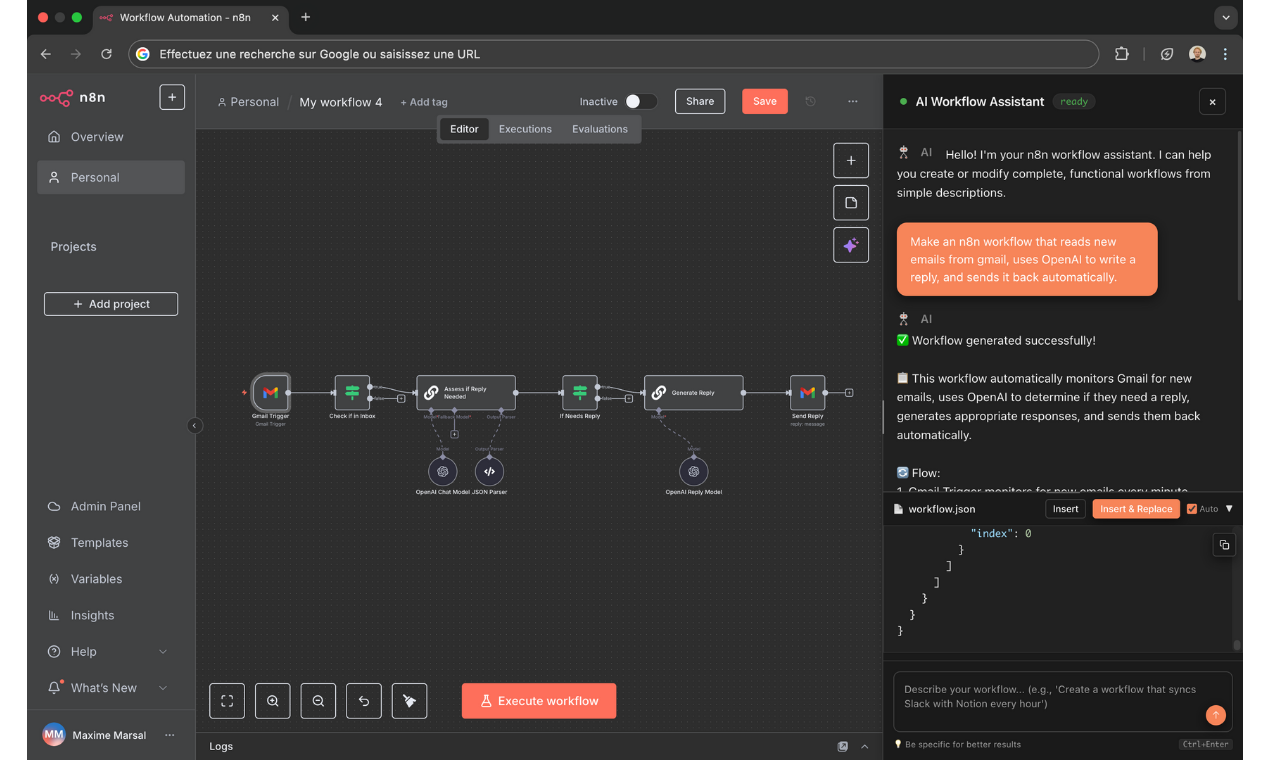Screen dimensions: 1270x760
Task: Pop out the Logs panel
Action: (843, 746)
